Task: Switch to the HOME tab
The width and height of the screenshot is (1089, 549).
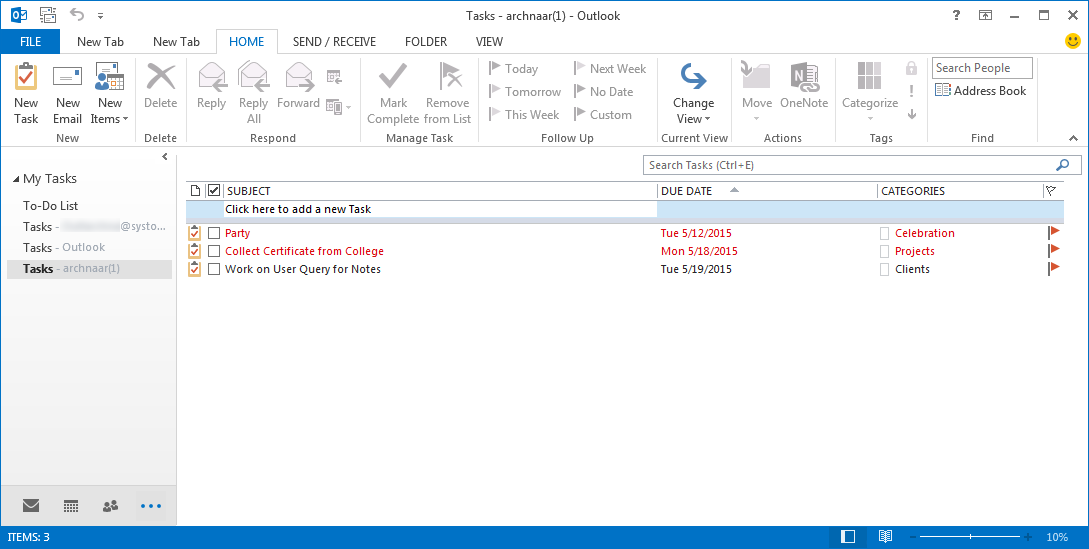Action: click(247, 42)
